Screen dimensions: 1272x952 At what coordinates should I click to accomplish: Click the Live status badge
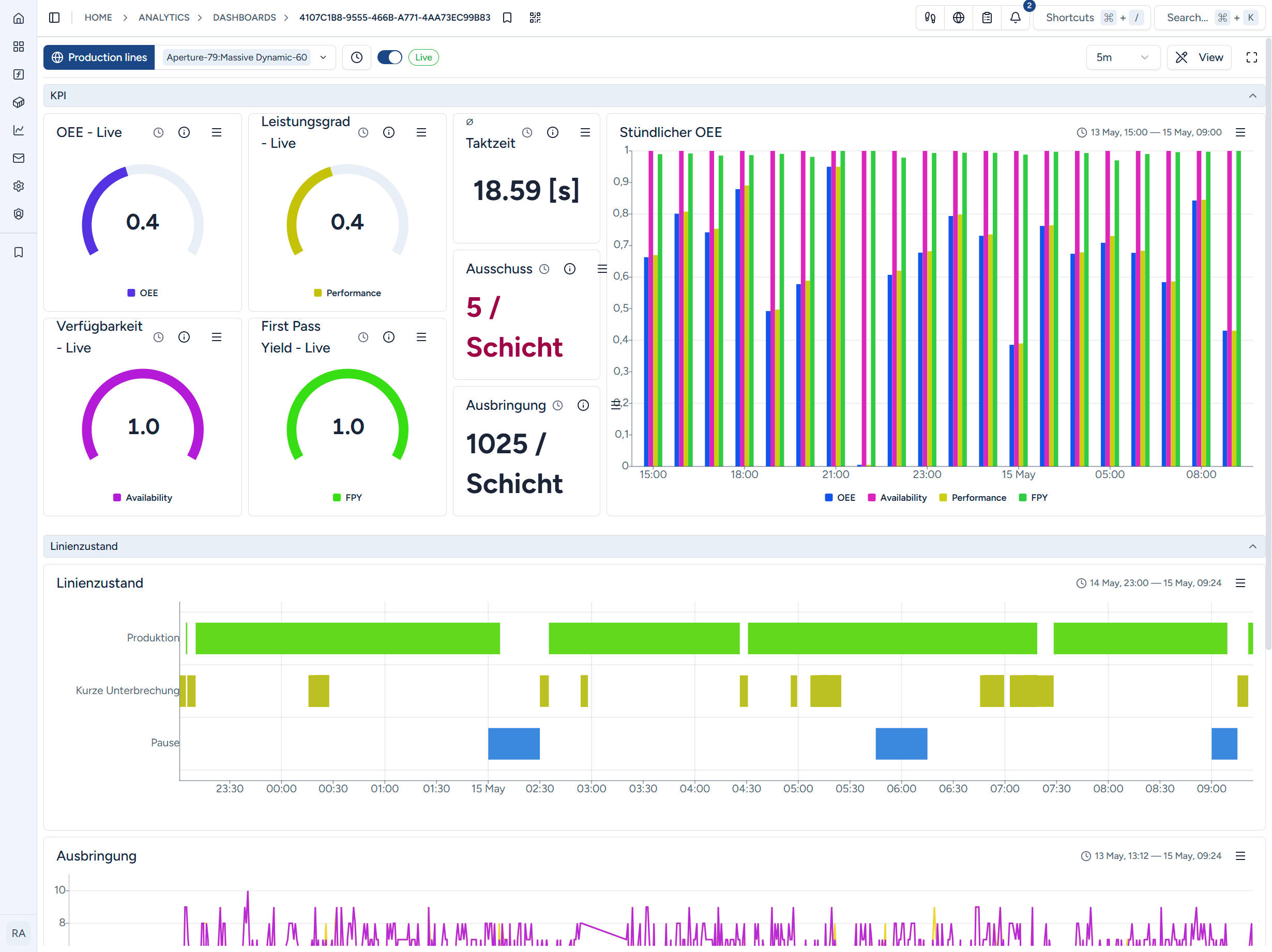point(423,57)
